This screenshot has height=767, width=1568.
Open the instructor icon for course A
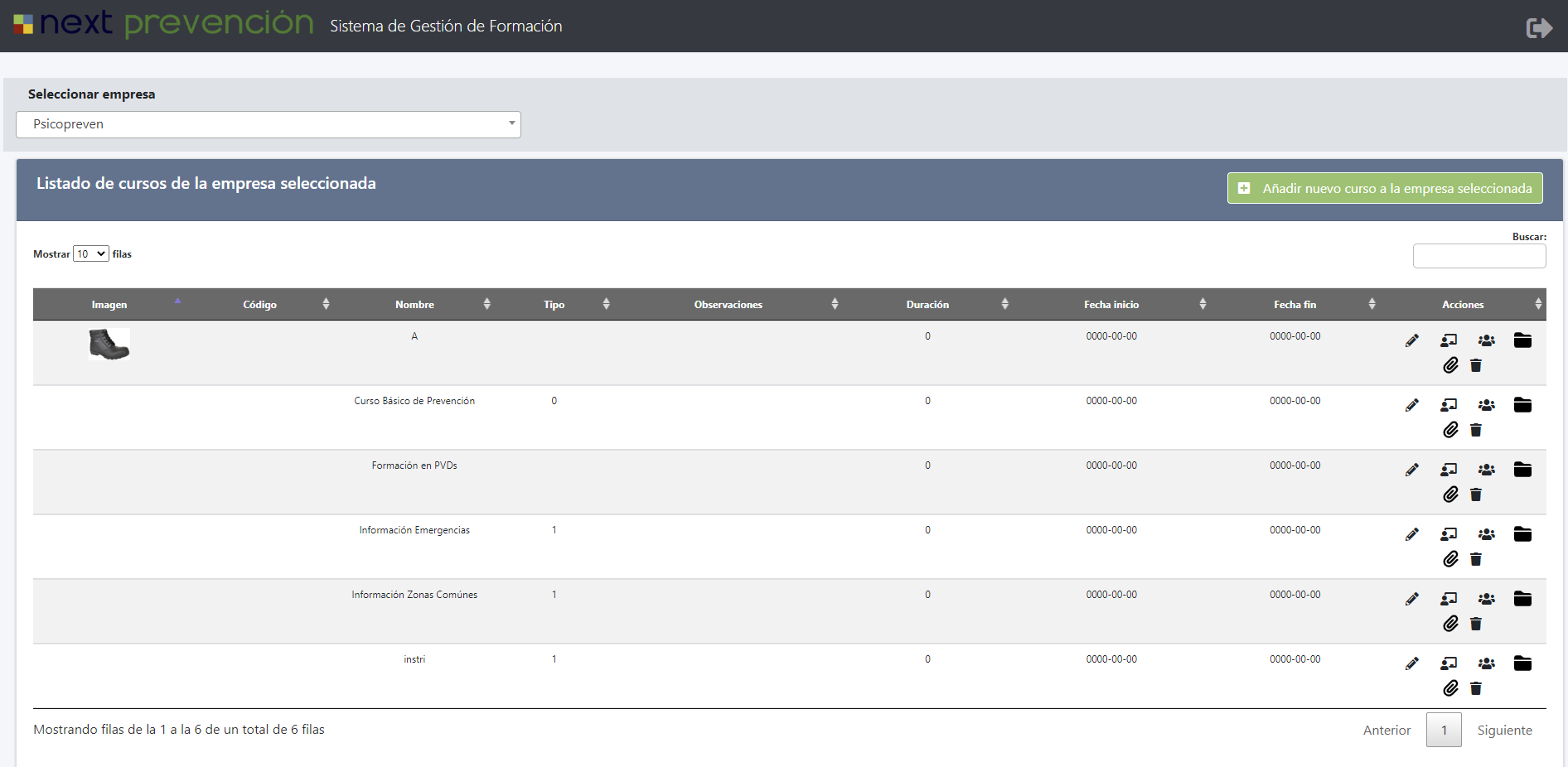pyautogui.click(x=1449, y=340)
